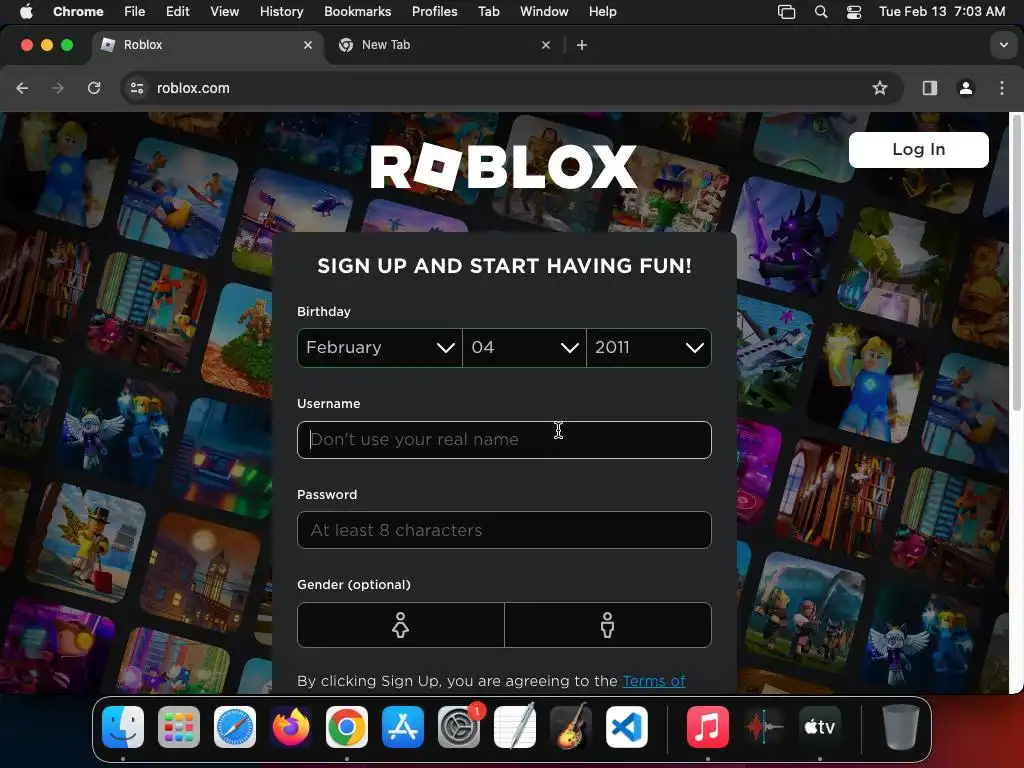Select the female gender icon

pos(400,625)
